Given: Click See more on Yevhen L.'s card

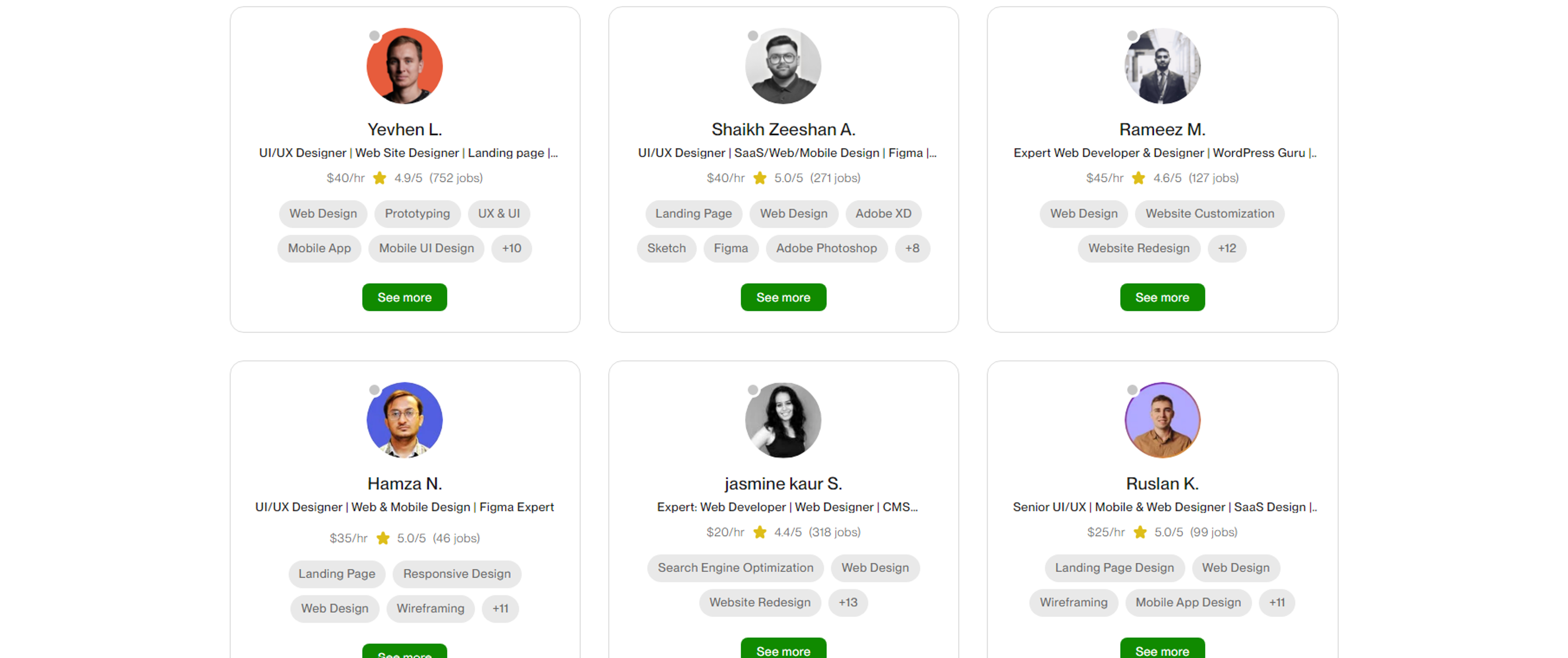Looking at the screenshot, I should click(x=404, y=297).
